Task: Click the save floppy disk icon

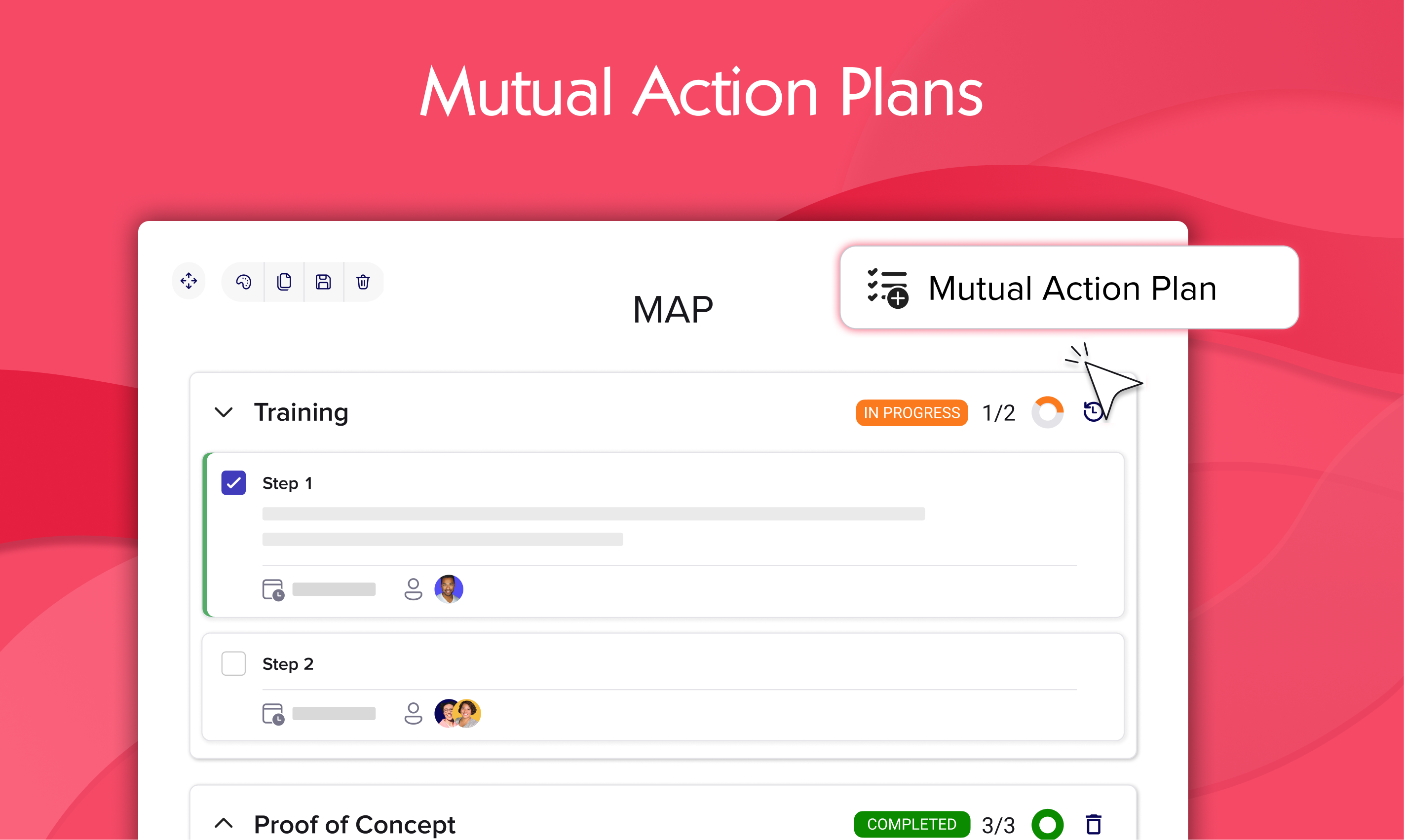Action: (323, 281)
